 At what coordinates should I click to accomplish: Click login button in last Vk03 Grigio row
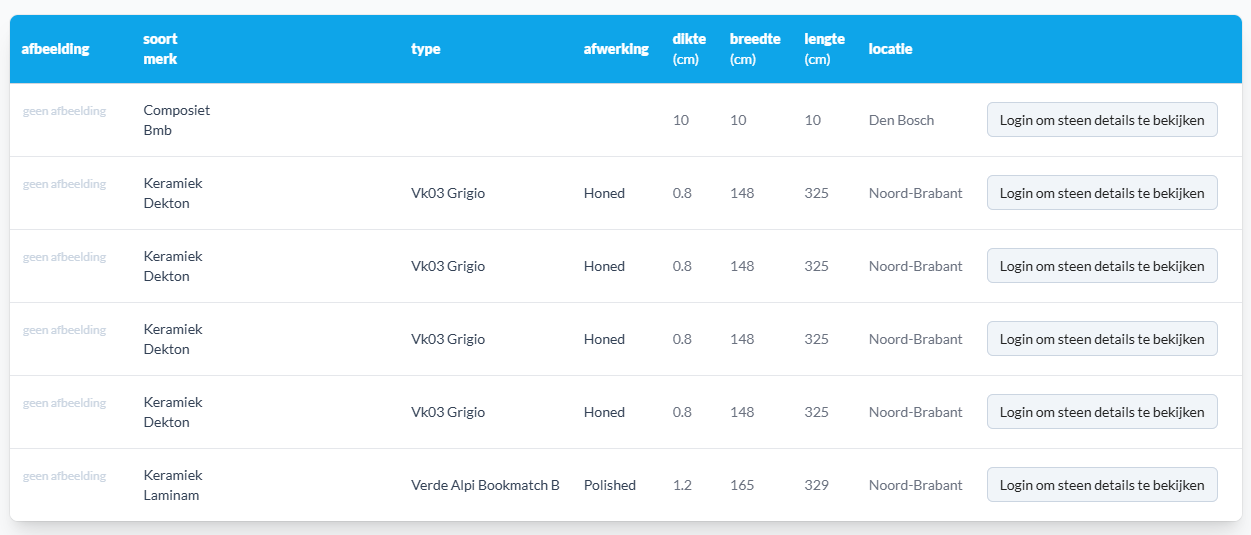1101,412
